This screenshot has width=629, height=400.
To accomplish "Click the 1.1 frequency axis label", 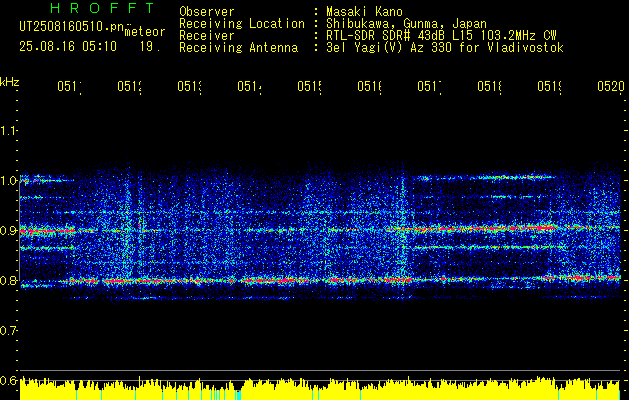I will pyautogui.click(x=8, y=130).
